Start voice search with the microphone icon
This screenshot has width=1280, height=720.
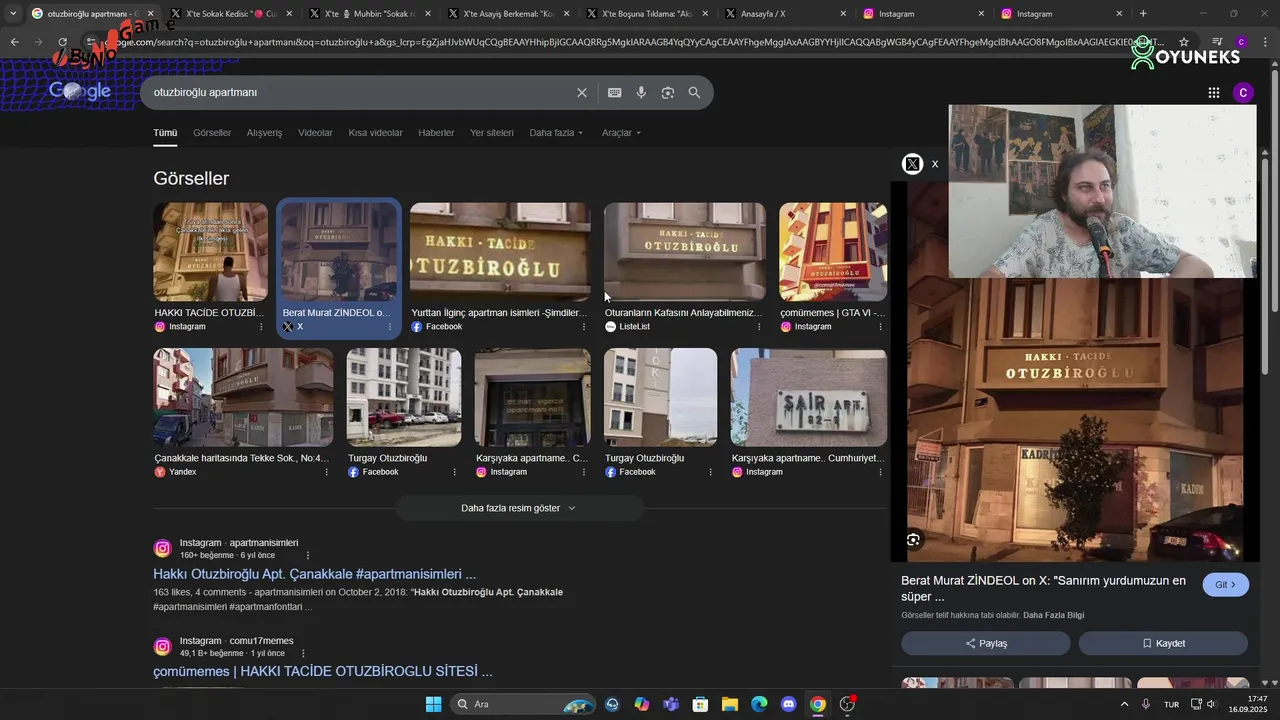pyautogui.click(x=641, y=92)
